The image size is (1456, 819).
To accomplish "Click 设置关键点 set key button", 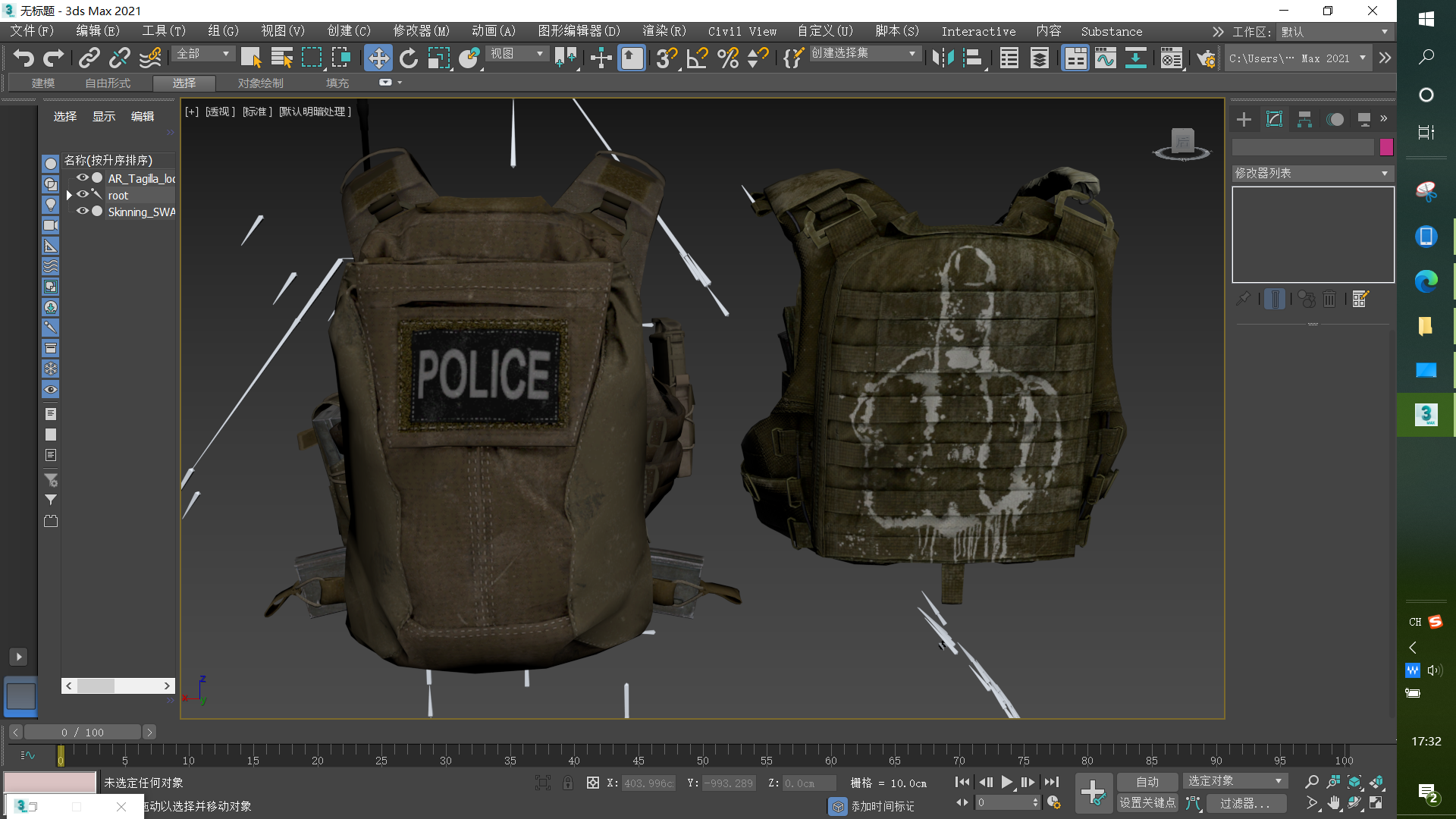I will (1147, 802).
